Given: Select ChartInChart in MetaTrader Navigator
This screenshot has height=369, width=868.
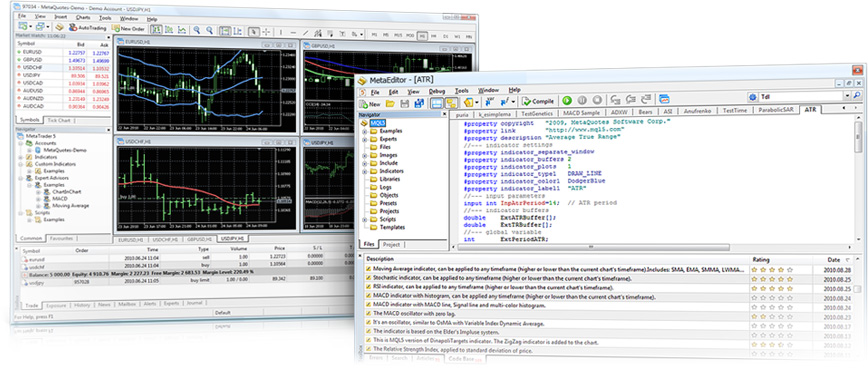Looking at the screenshot, I should pos(66,192).
